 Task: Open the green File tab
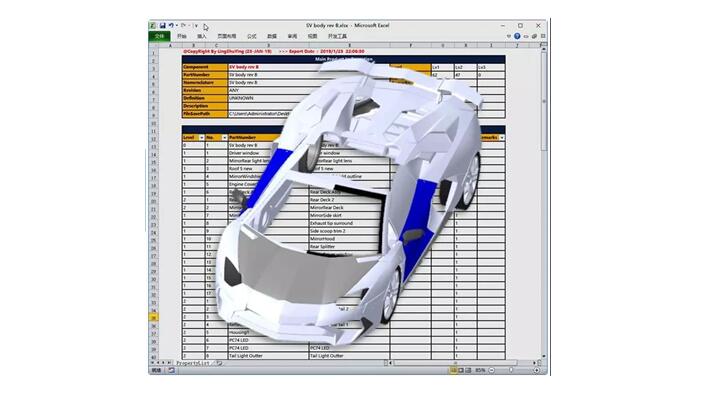[159, 36]
